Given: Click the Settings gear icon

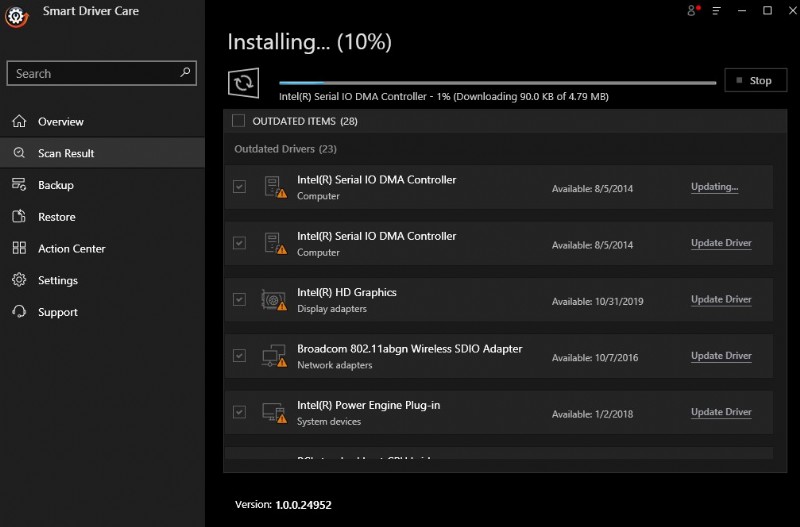Looking at the screenshot, I should click(19, 280).
